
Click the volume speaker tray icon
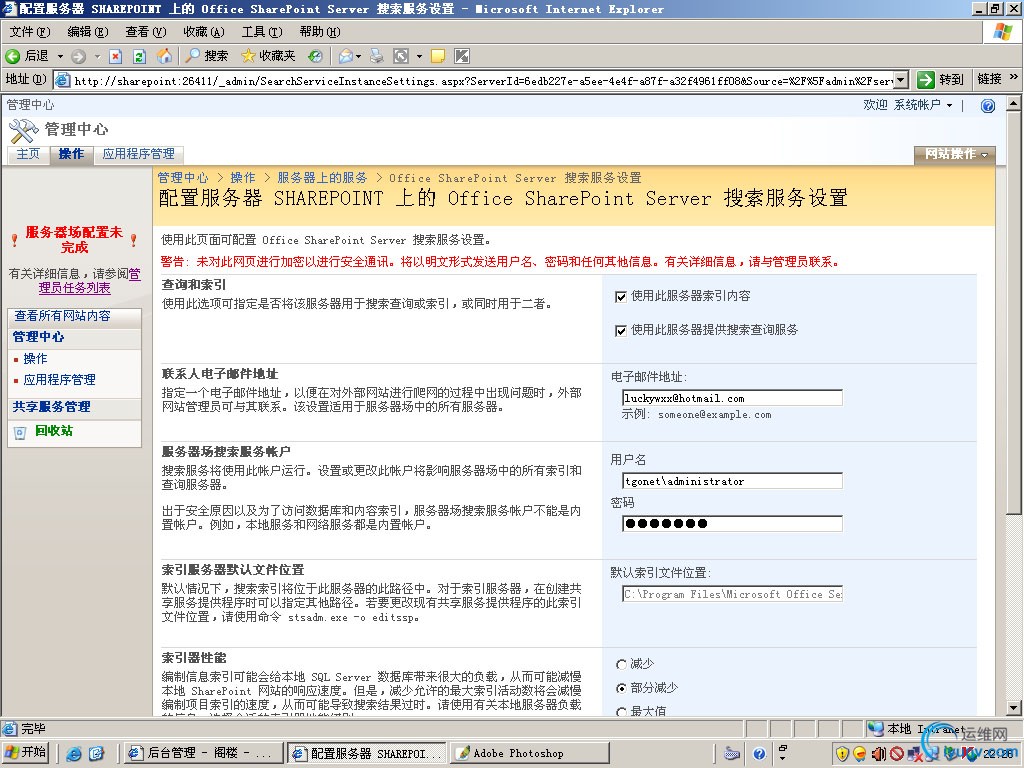(x=878, y=754)
